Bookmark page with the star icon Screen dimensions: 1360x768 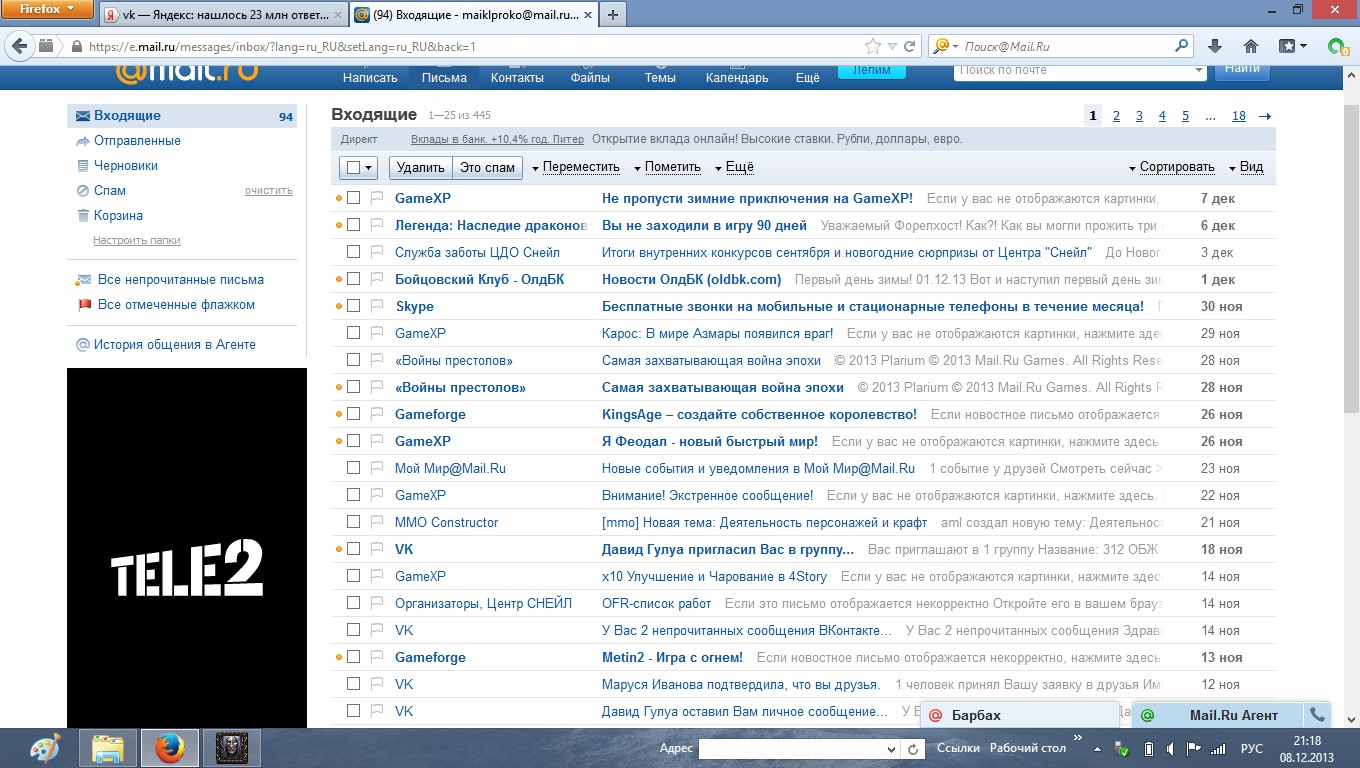[x=873, y=46]
